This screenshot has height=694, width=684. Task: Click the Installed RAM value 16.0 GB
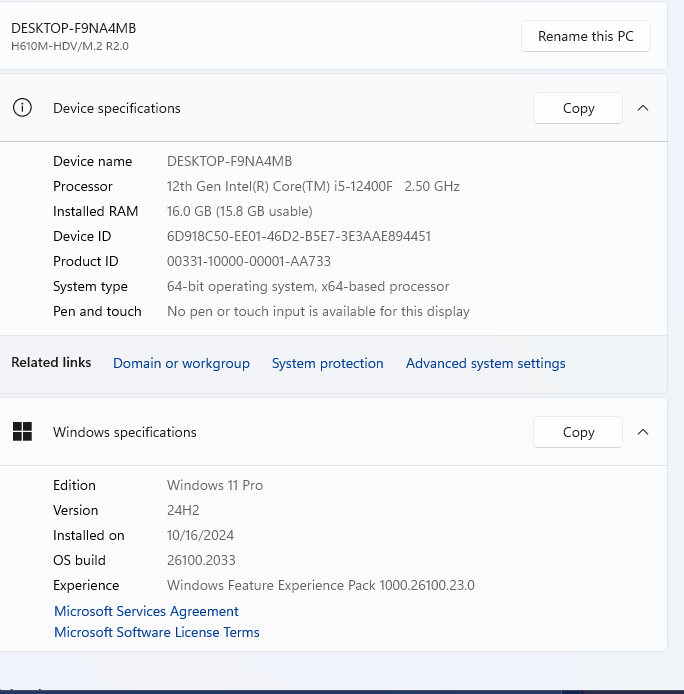[240, 211]
